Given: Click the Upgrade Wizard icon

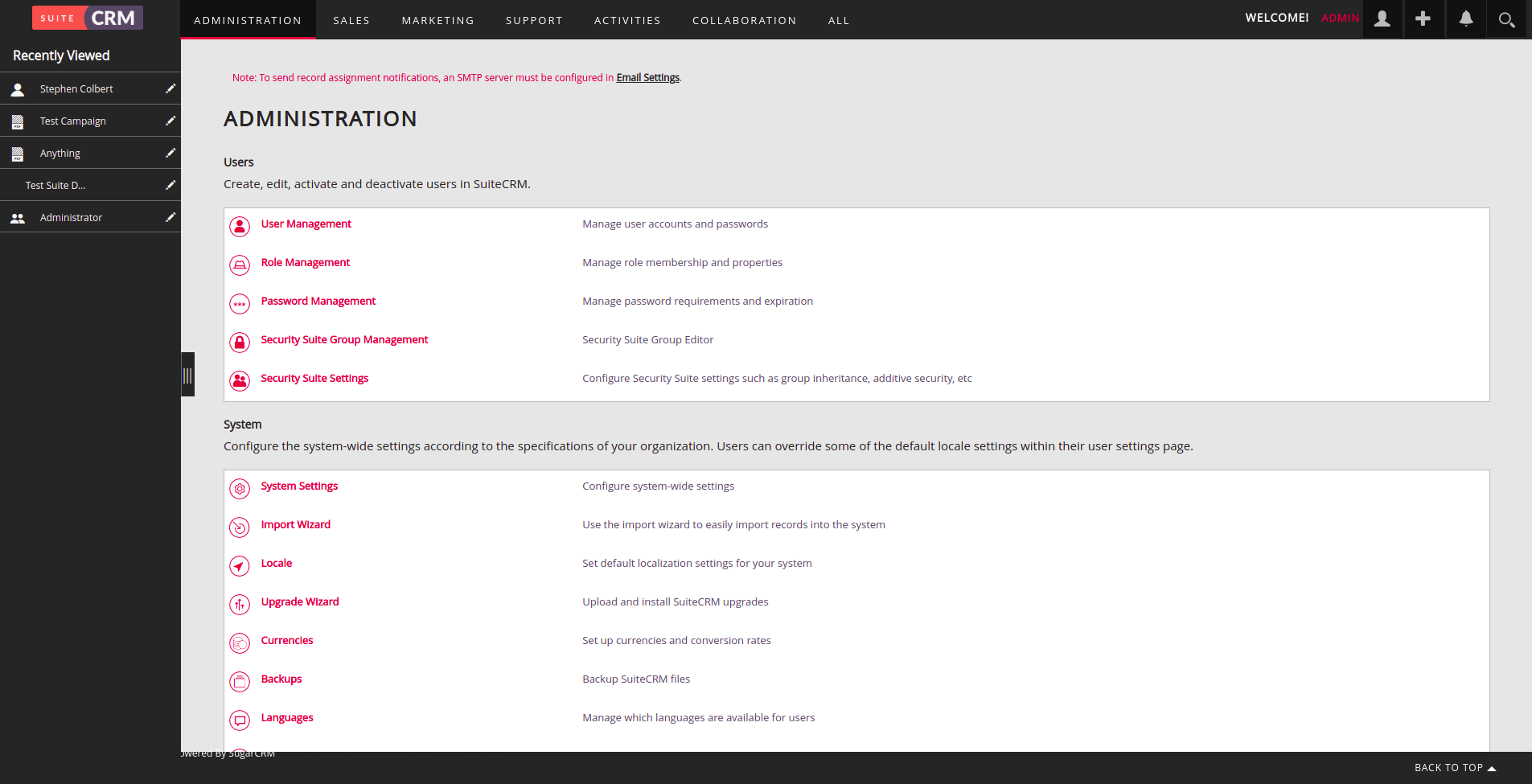Looking at the screenshot, I should (x=240, y=605).
